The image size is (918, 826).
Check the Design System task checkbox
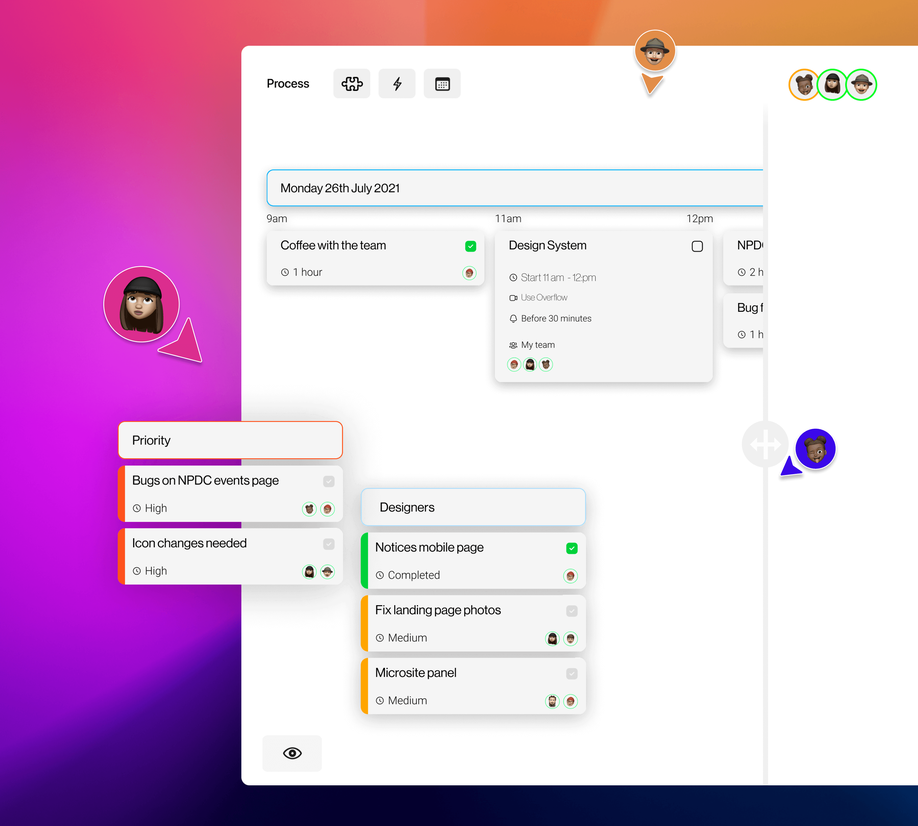click(x=697, y=246)
